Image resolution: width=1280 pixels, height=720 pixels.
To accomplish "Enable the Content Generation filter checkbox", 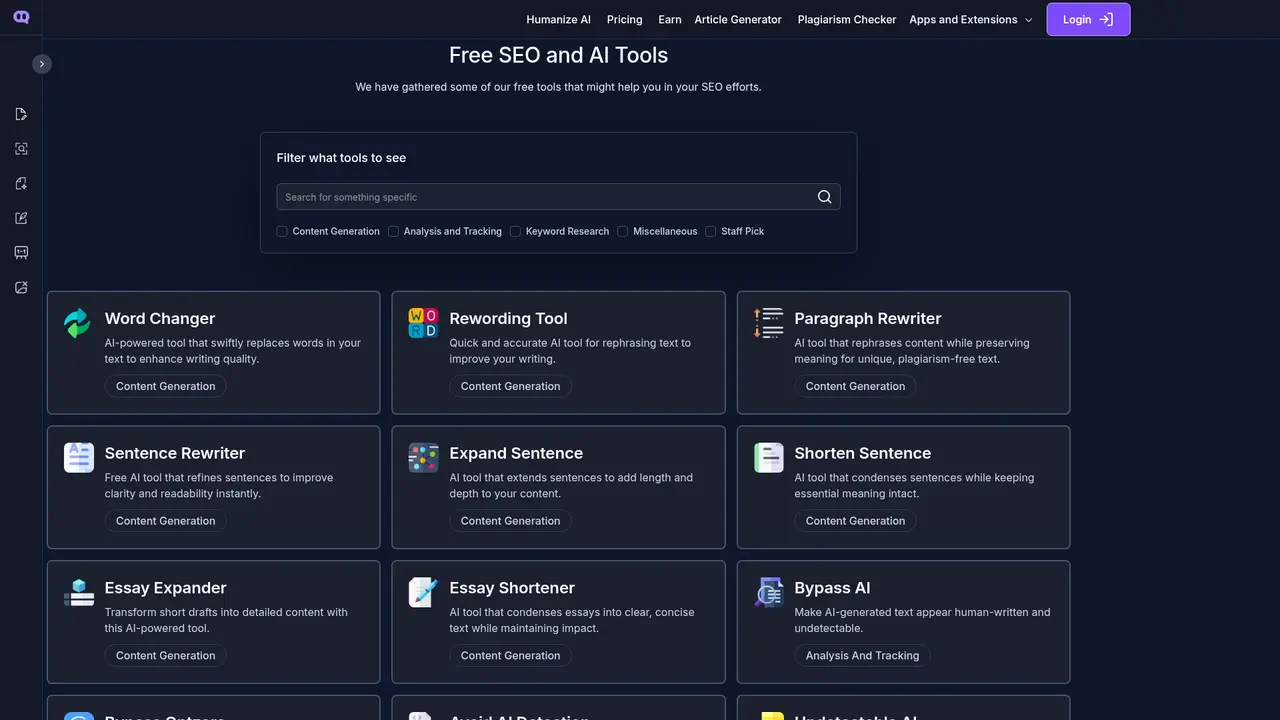I will (282, 231).
